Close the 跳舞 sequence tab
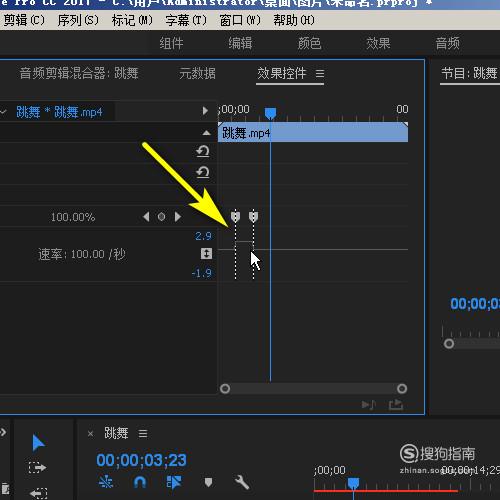 click(90, 434)
